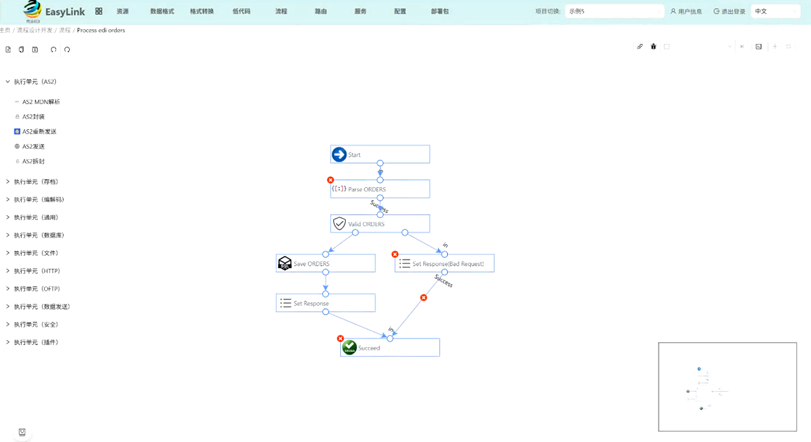
Task: Expand the 执行单元 (HTTP) group
Action: (8, 271)
